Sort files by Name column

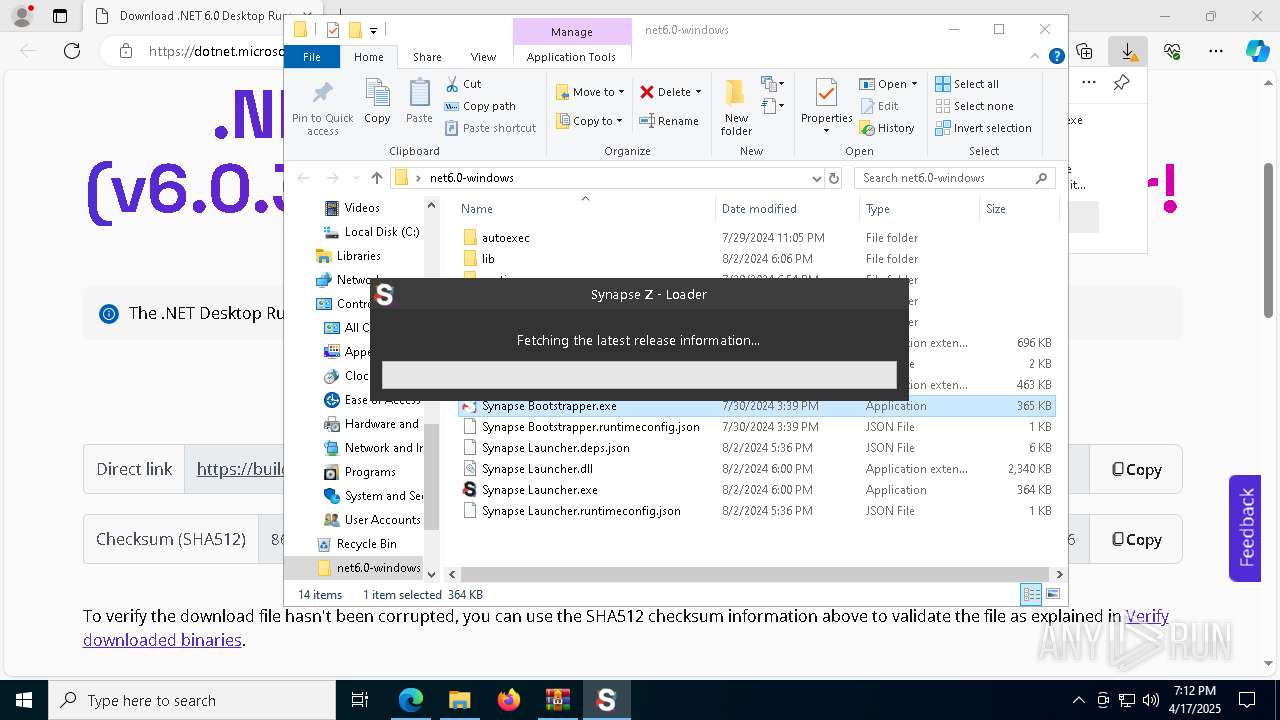585,209
